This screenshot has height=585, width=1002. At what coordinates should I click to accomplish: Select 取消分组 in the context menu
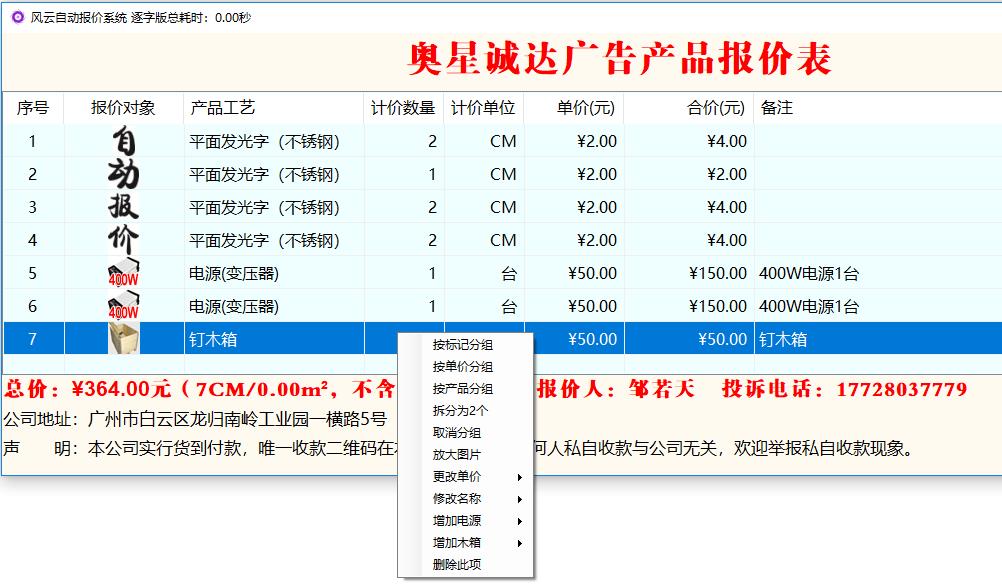457,433
